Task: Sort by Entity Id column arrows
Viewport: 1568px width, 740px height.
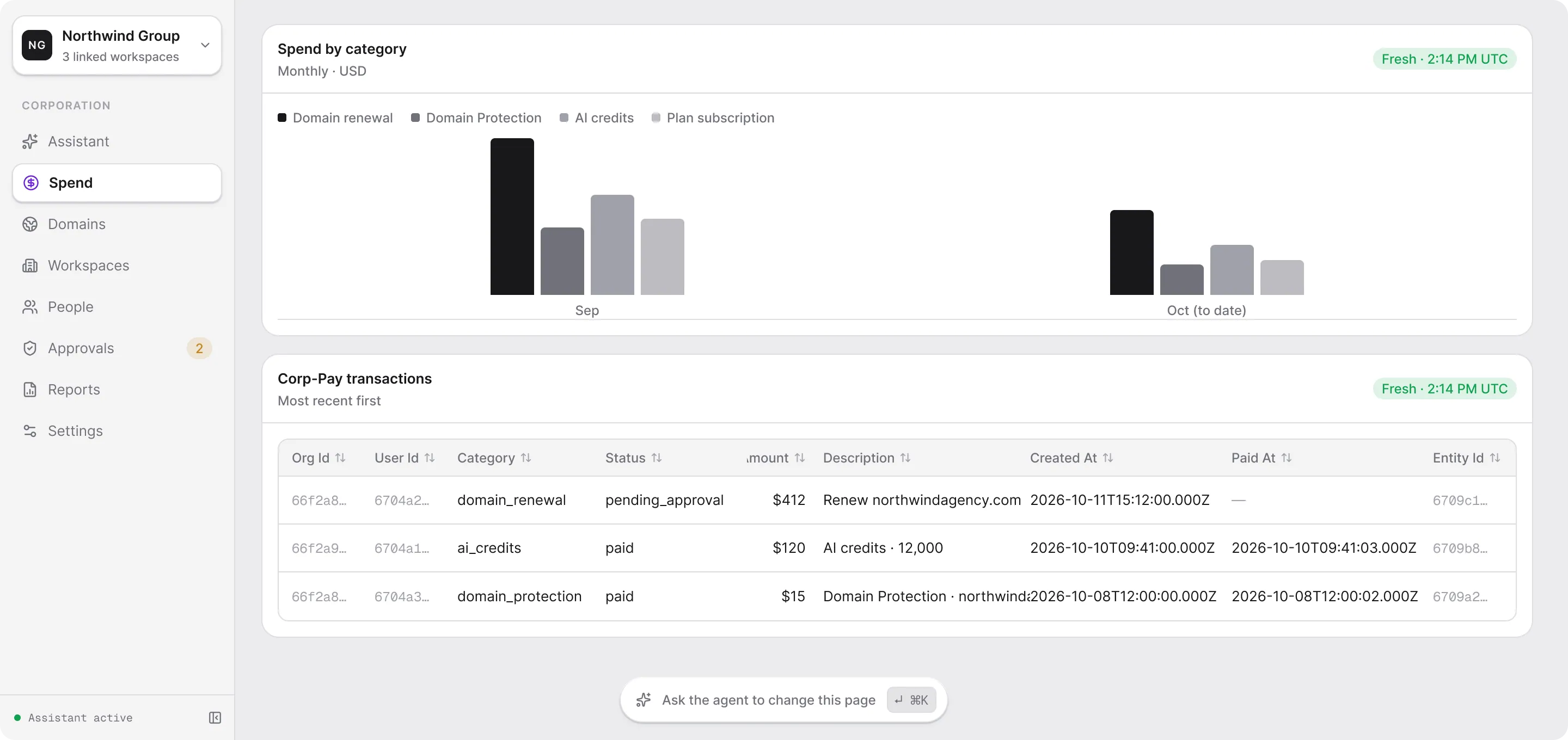Action: pyautogui.click(x=1495, y=458)
